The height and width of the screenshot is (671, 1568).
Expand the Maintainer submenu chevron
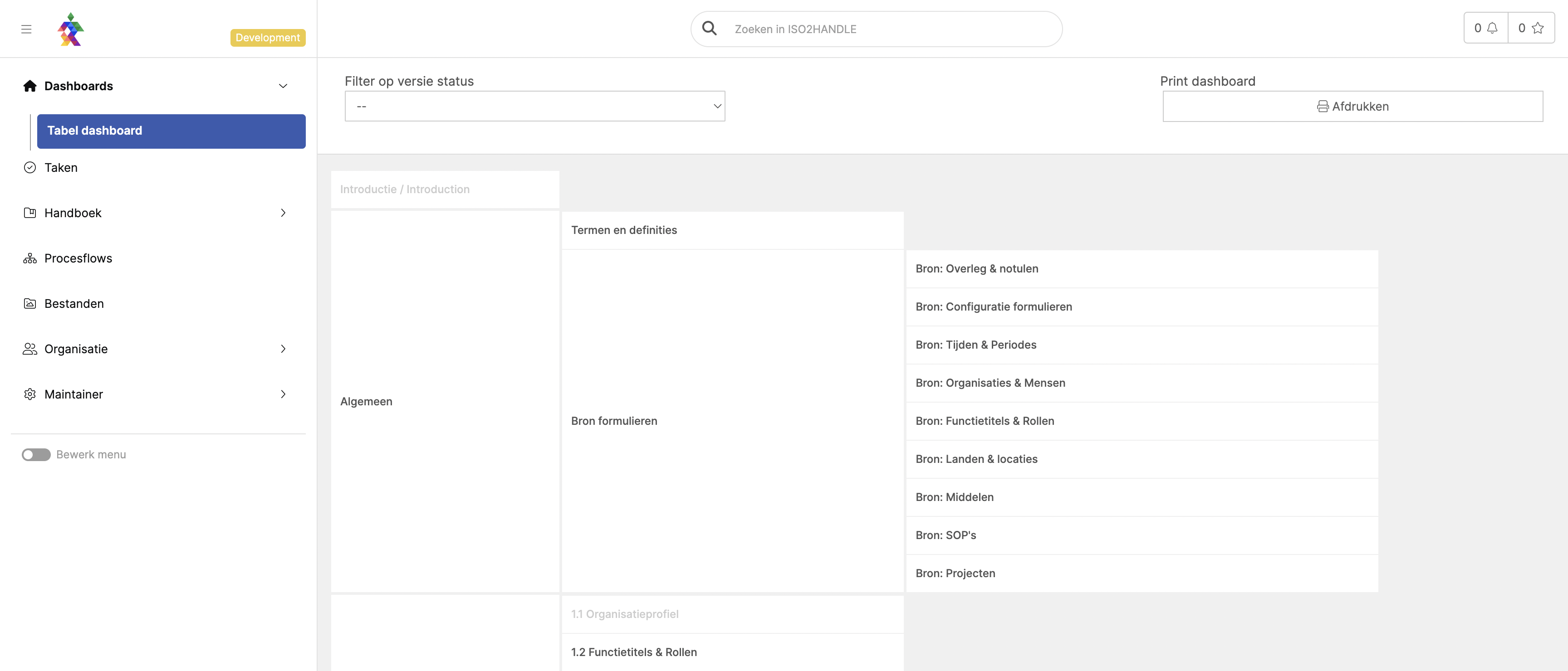point(283,394)
